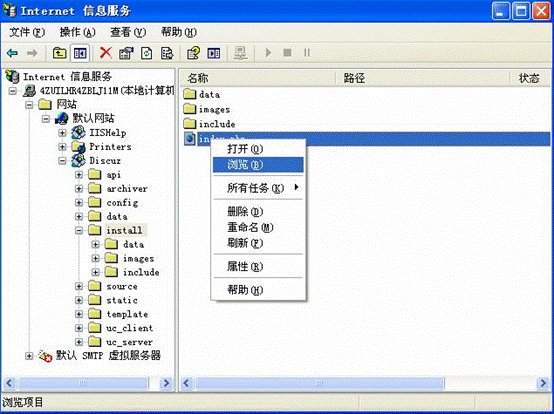
Task: Choose 属性(R) from context menu
Action: (258, 266)
